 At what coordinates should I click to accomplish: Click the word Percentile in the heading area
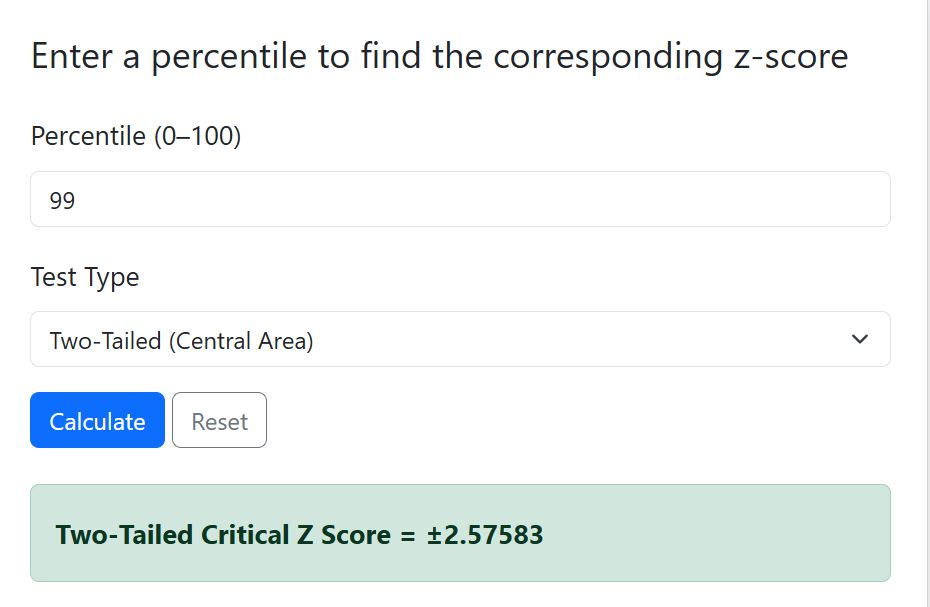pyautogui.click(x=82, y=136)
